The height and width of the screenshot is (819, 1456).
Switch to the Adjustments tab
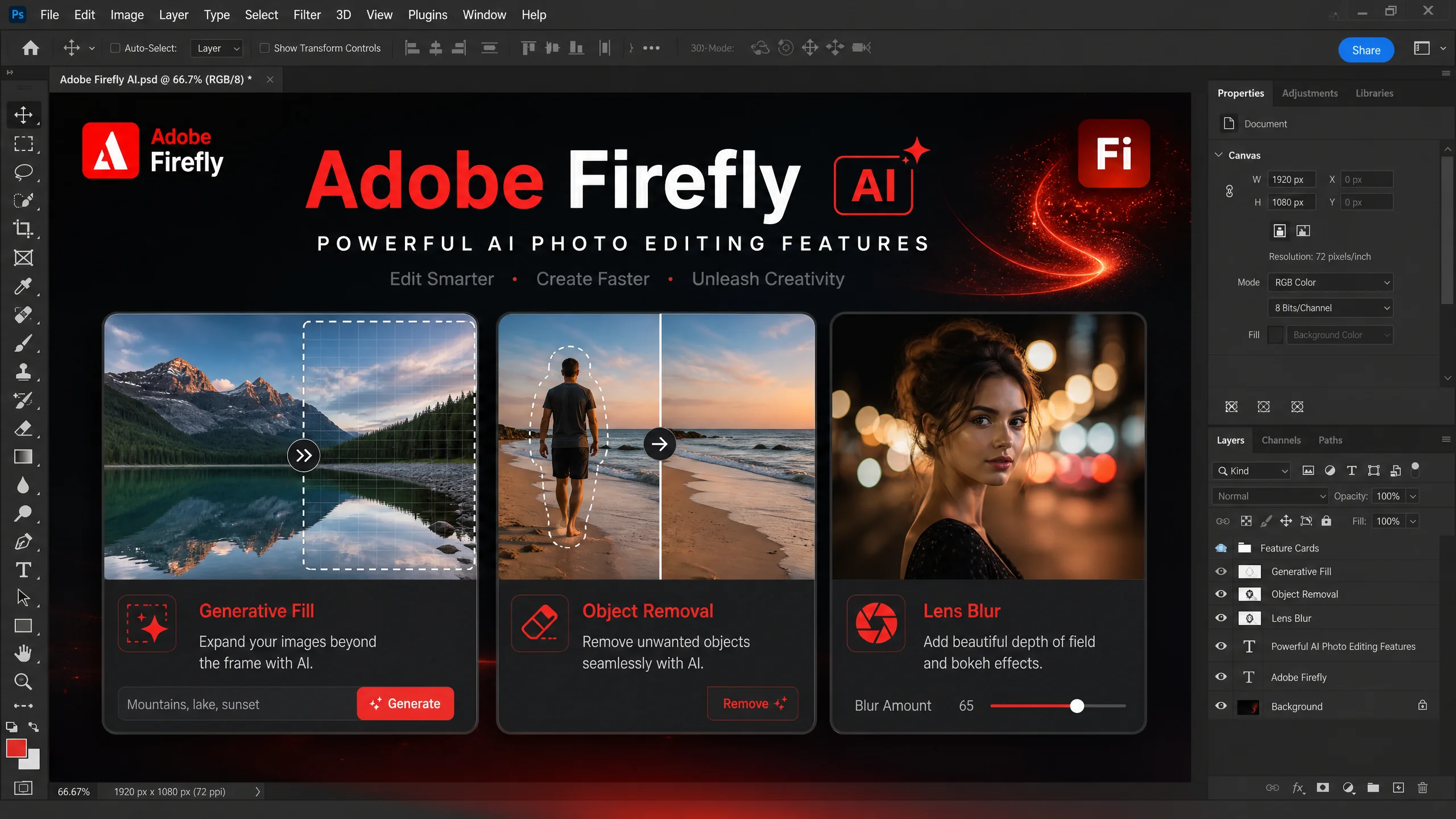[1310, 93]
